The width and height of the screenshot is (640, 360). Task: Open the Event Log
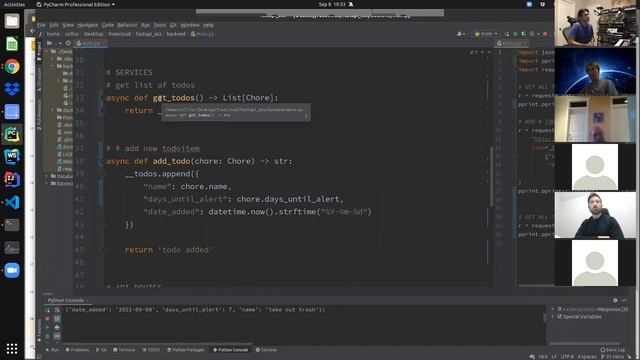coord(613,350)
